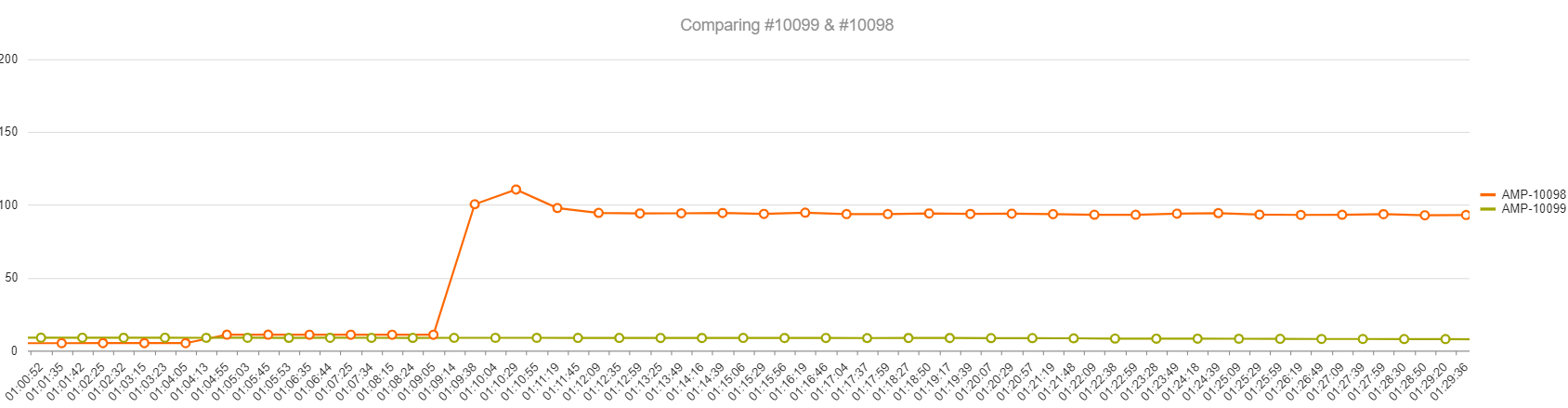Click the orange AMP-10098 legend color marker
The image size is (1568, 408).
click(x=1488, y=195)
